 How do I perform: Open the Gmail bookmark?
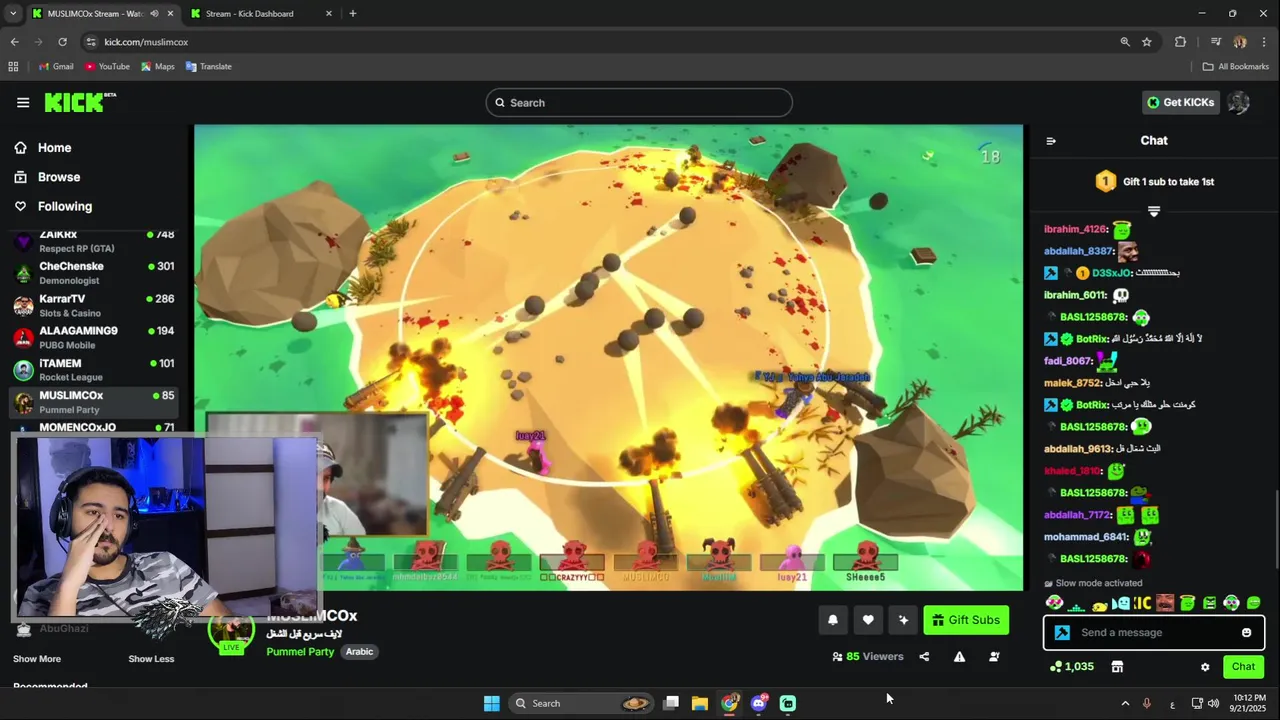pyautogui.click(x=56, y=67)
